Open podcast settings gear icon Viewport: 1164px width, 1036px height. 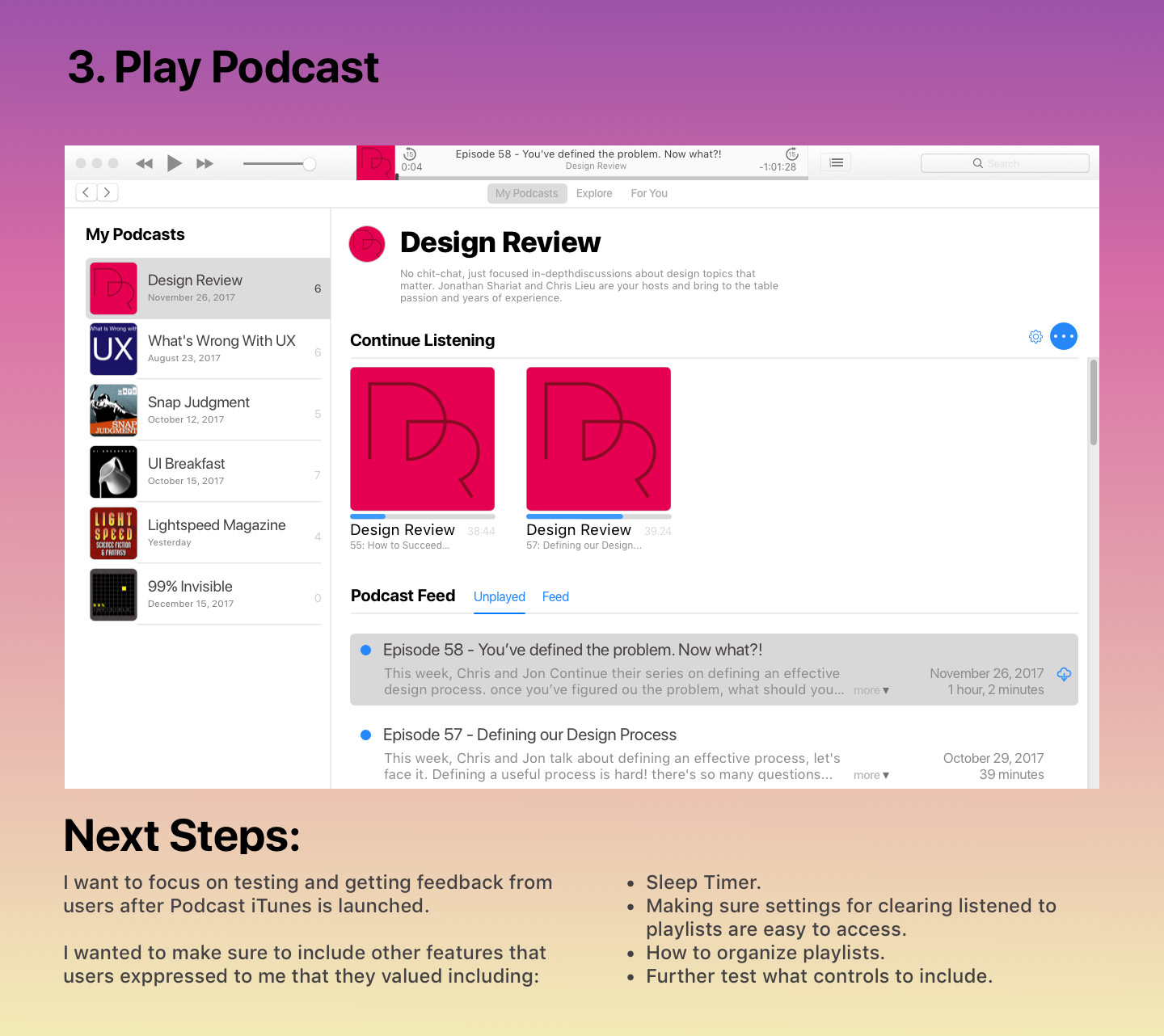pyautogui.click(x=1035, y=336)
